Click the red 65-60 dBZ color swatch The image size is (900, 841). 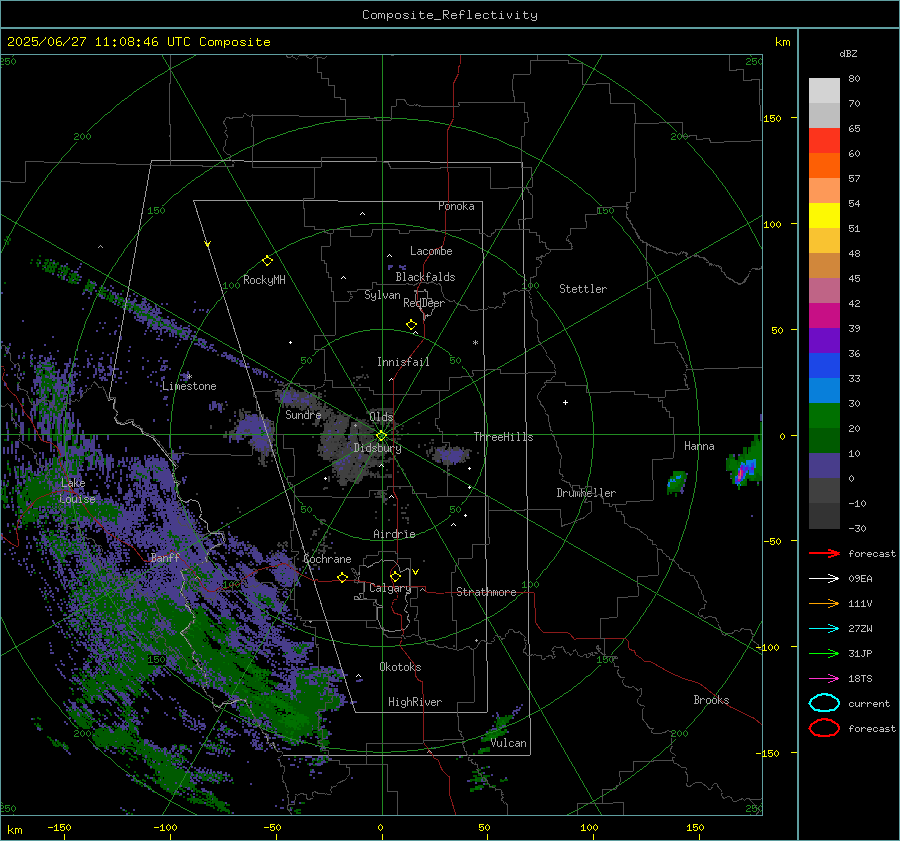[824, 140]
